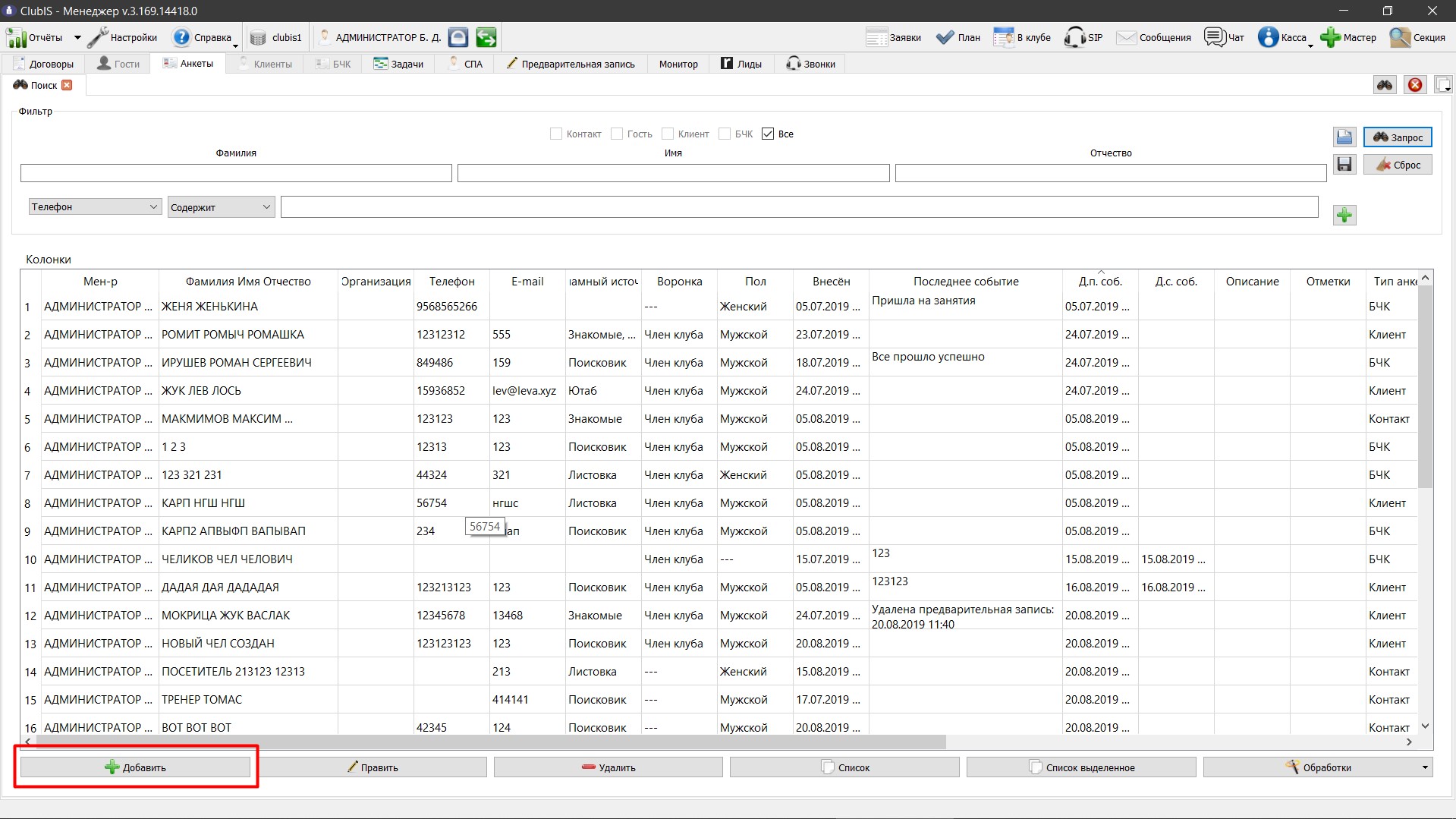Open the SIP headset icon

pos(1074,37)
